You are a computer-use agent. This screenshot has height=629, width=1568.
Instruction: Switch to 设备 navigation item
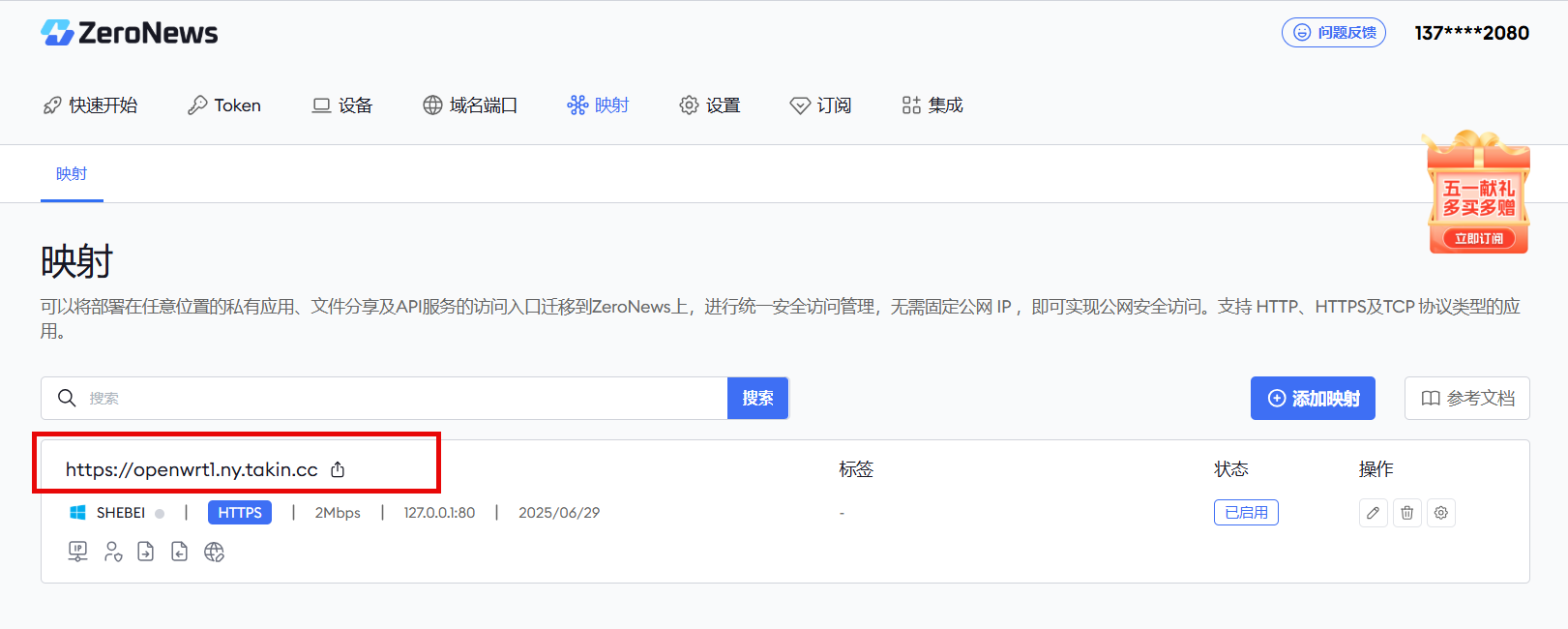[x=342, y=105]
